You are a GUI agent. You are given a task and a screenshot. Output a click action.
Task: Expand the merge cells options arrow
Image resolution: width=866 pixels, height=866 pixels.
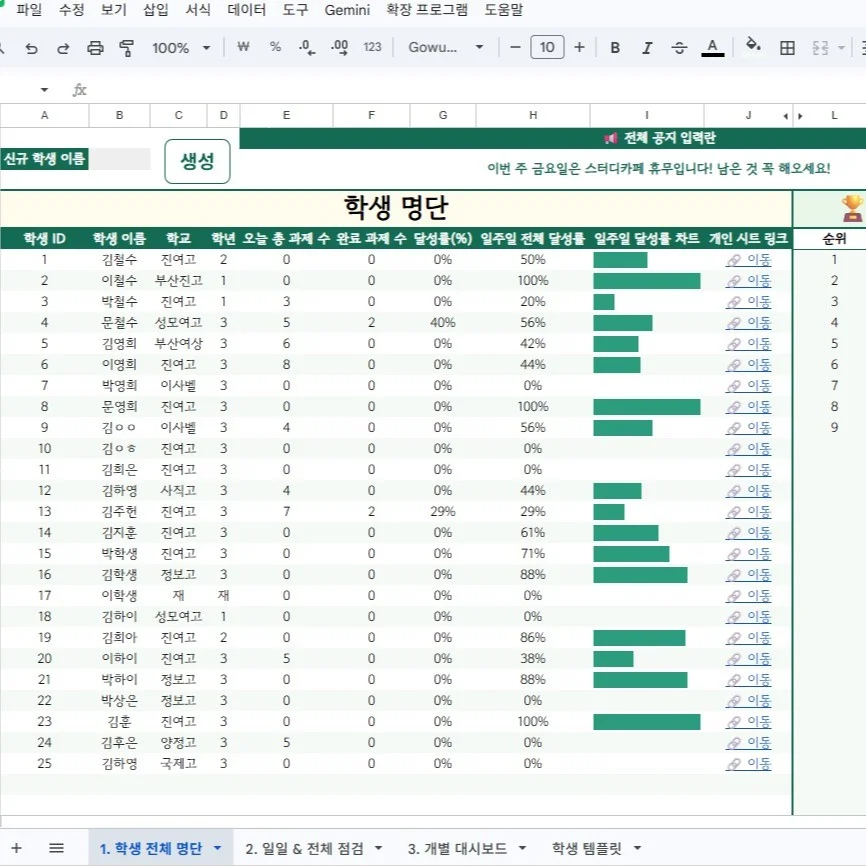tap(841, 48)
